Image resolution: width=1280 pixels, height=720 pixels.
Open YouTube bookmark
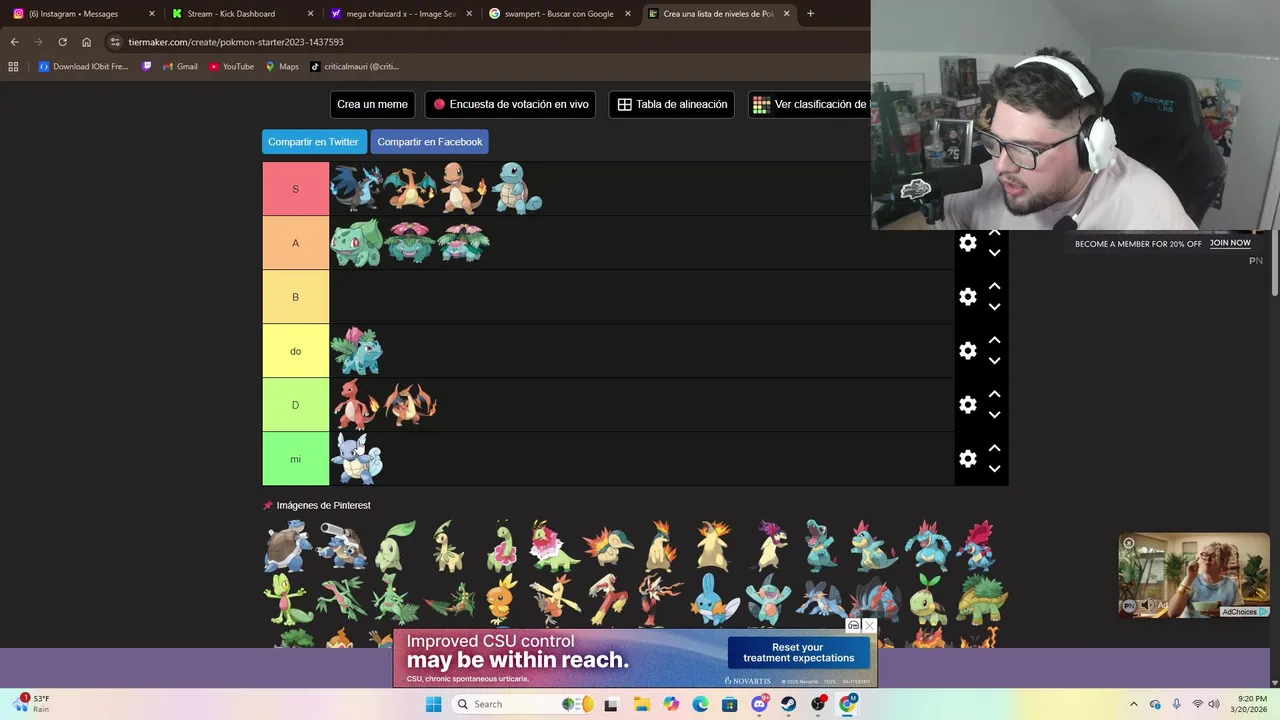(231, 67)
